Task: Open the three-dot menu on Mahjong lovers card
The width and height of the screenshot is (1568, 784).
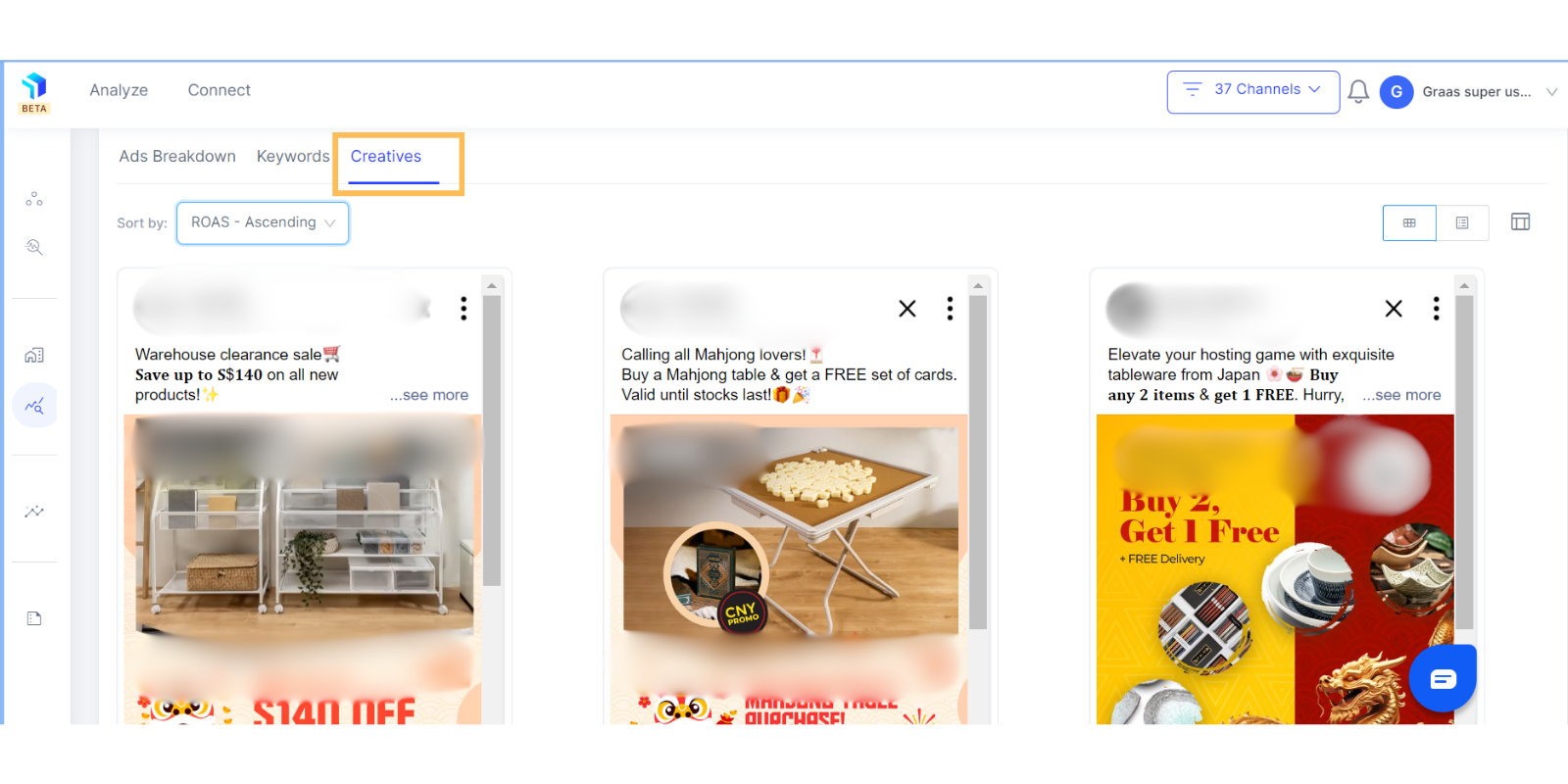Action: click(x=950, y=309)
